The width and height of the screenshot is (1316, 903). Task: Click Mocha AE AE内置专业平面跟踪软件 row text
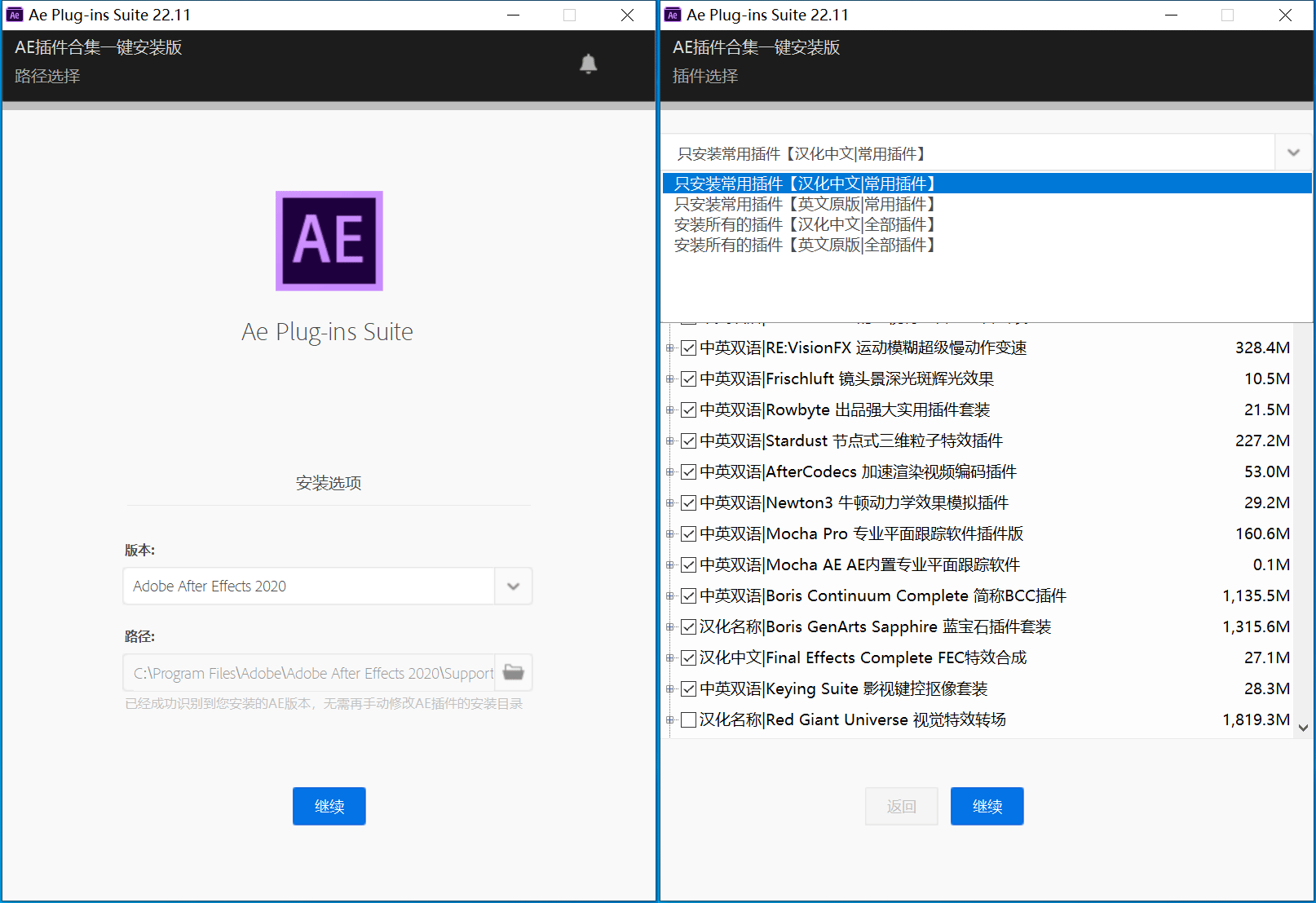[860, 565]
